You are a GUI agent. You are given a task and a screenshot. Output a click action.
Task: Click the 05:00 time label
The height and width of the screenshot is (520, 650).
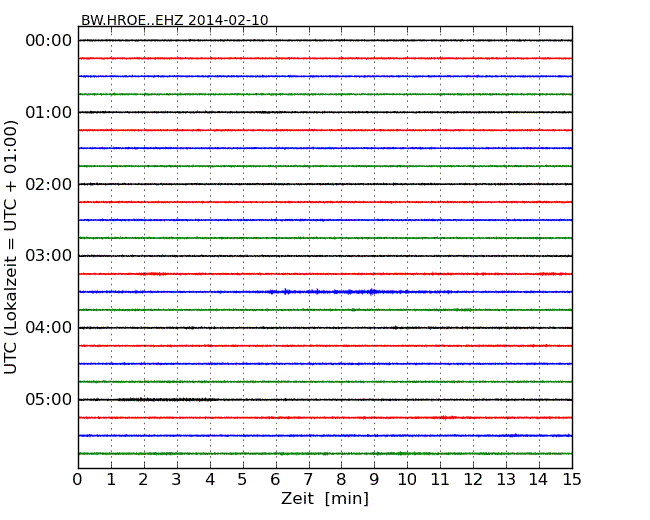pyautogui.click(x=49, y=399)
